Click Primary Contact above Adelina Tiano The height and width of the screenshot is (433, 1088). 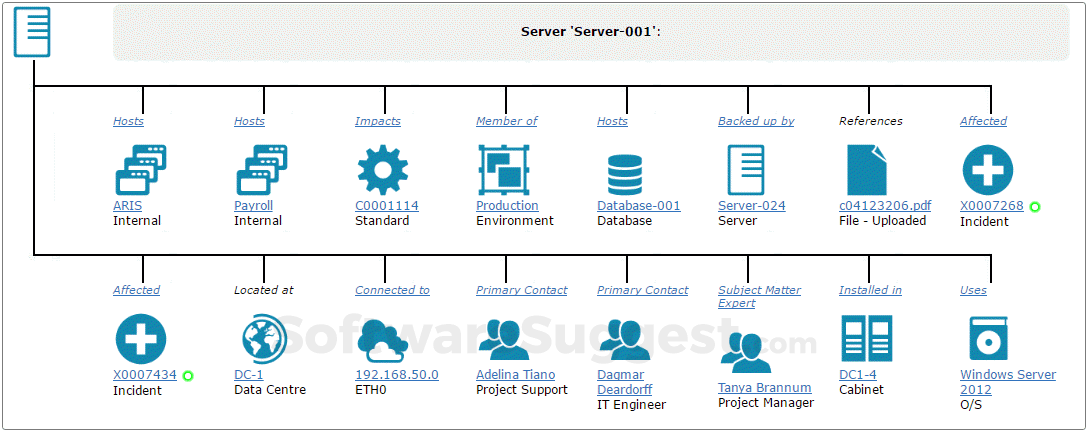click(521, 290)
